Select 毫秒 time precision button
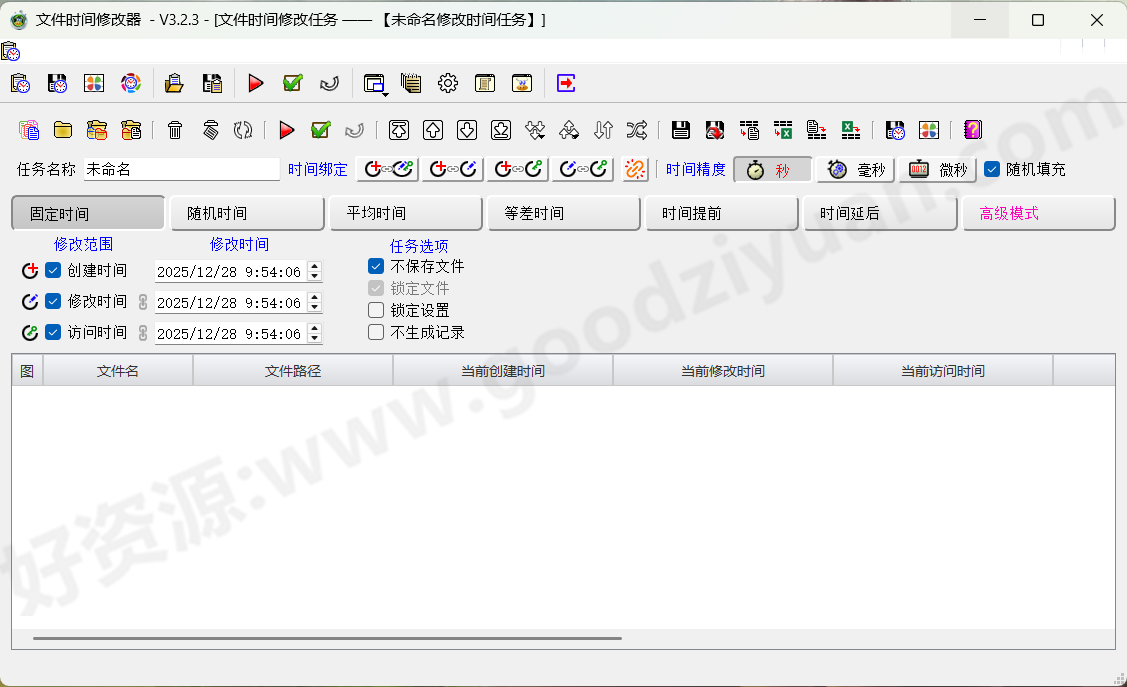This screenshot has width=1127, height=687. point(855,169)
